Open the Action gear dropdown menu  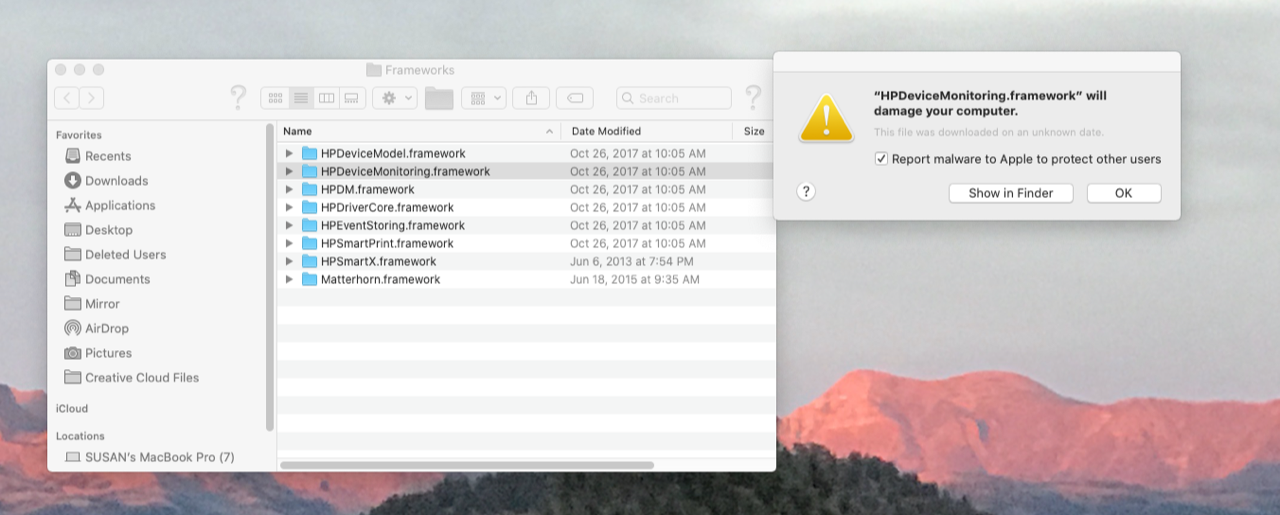[x=395, y=98]
